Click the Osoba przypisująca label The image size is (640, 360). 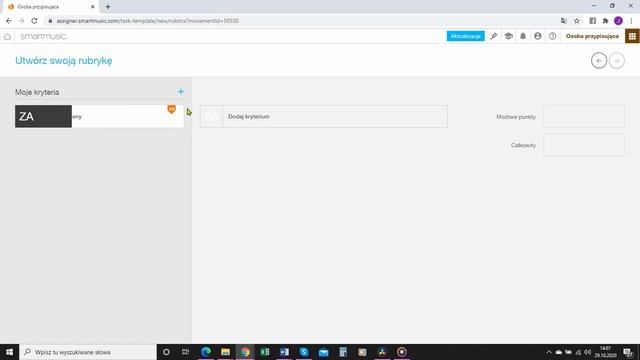592,36
